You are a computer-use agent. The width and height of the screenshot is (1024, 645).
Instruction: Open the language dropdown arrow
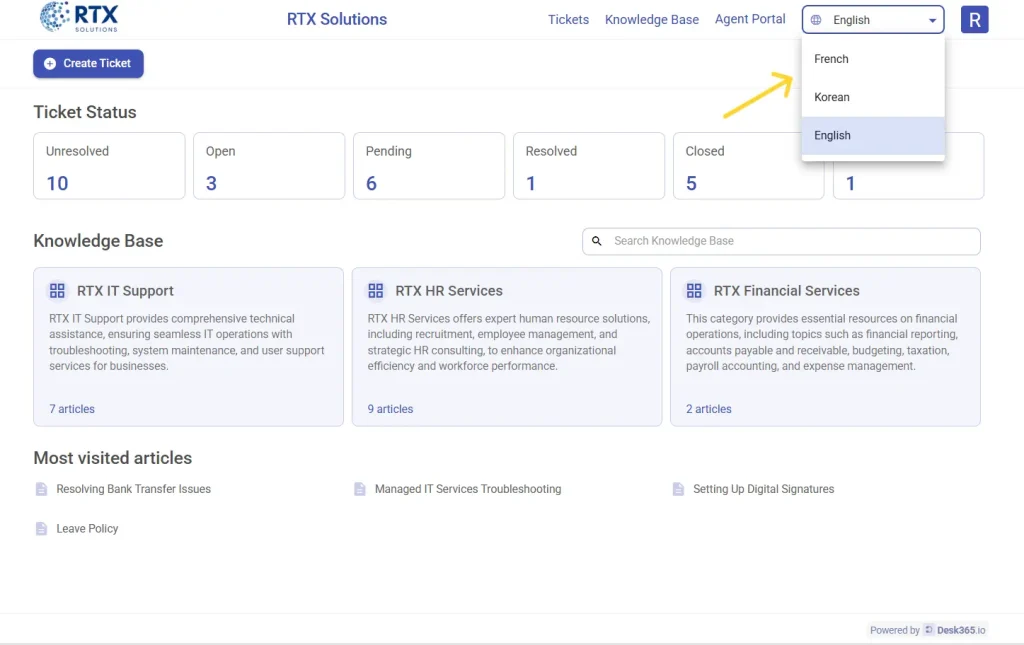(932, 19)
